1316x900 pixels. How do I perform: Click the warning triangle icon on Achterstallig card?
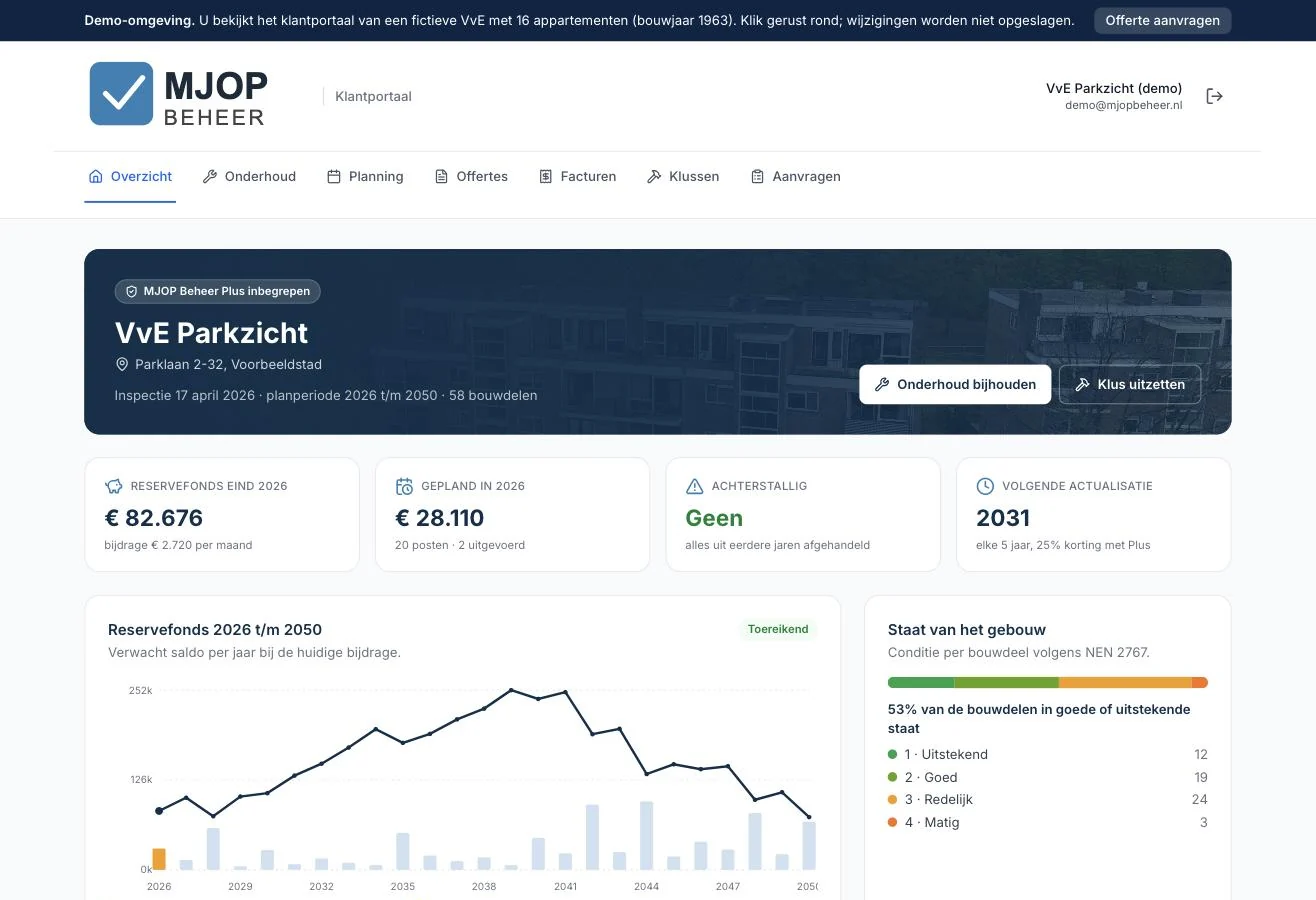[694, 486]
